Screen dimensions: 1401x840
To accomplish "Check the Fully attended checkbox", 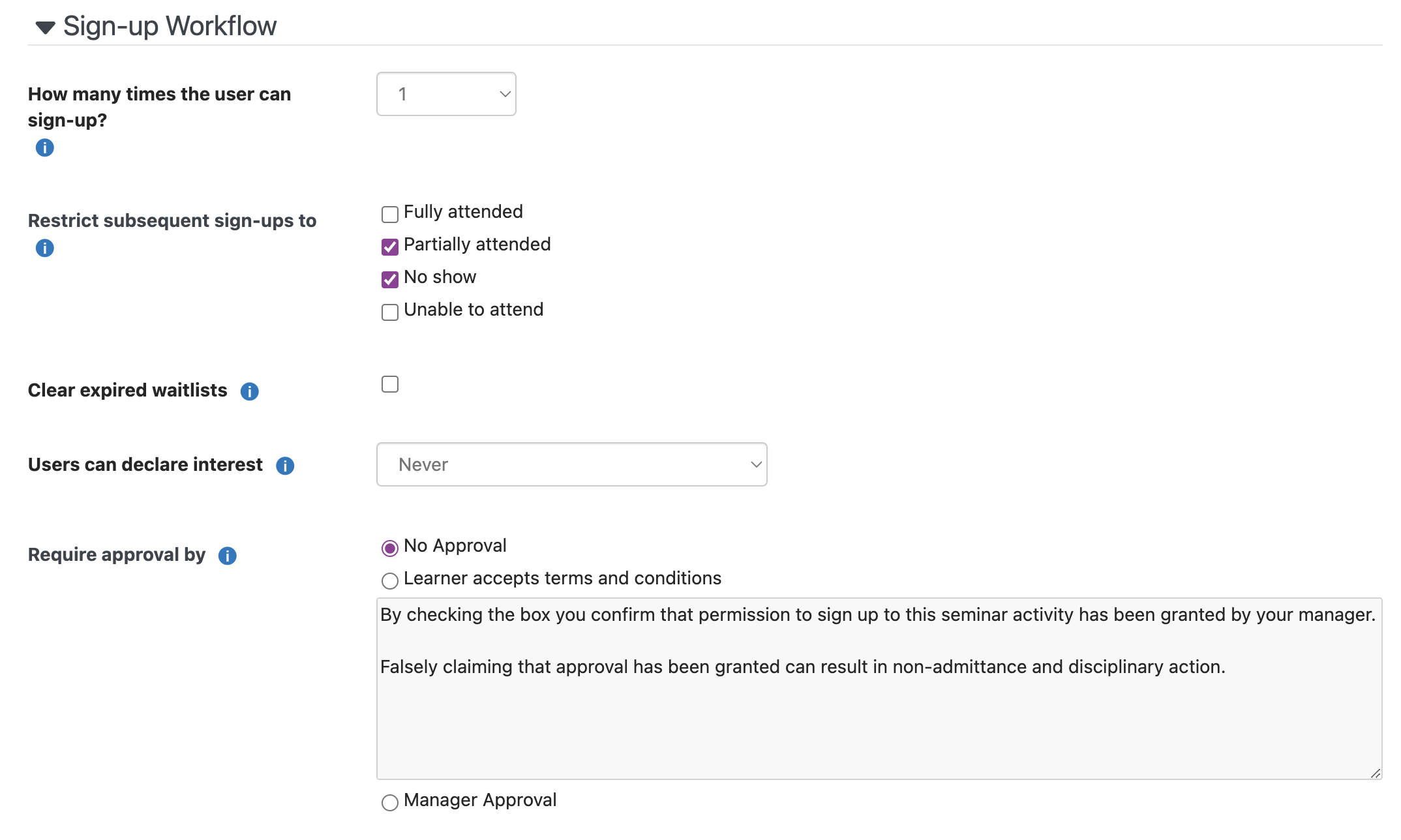I will (390, 214).
